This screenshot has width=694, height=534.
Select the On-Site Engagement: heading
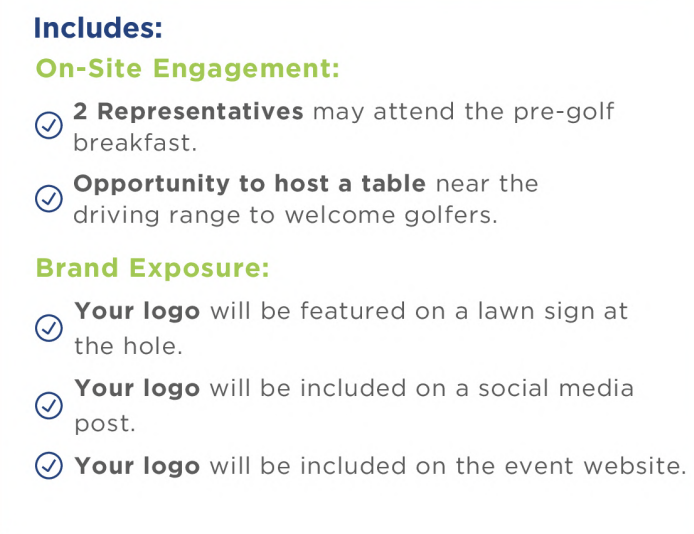tap(188, 69)
